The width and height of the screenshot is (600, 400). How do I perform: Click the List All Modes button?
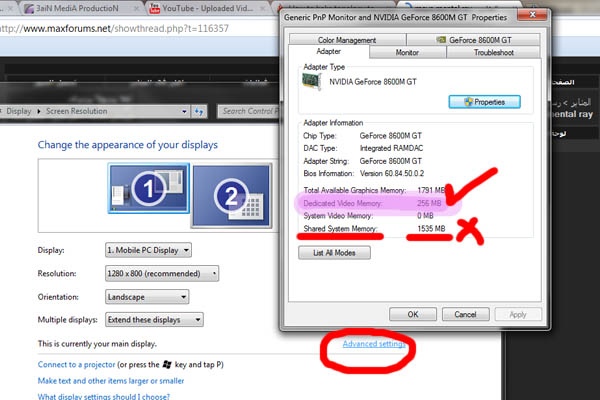[334, 253]
